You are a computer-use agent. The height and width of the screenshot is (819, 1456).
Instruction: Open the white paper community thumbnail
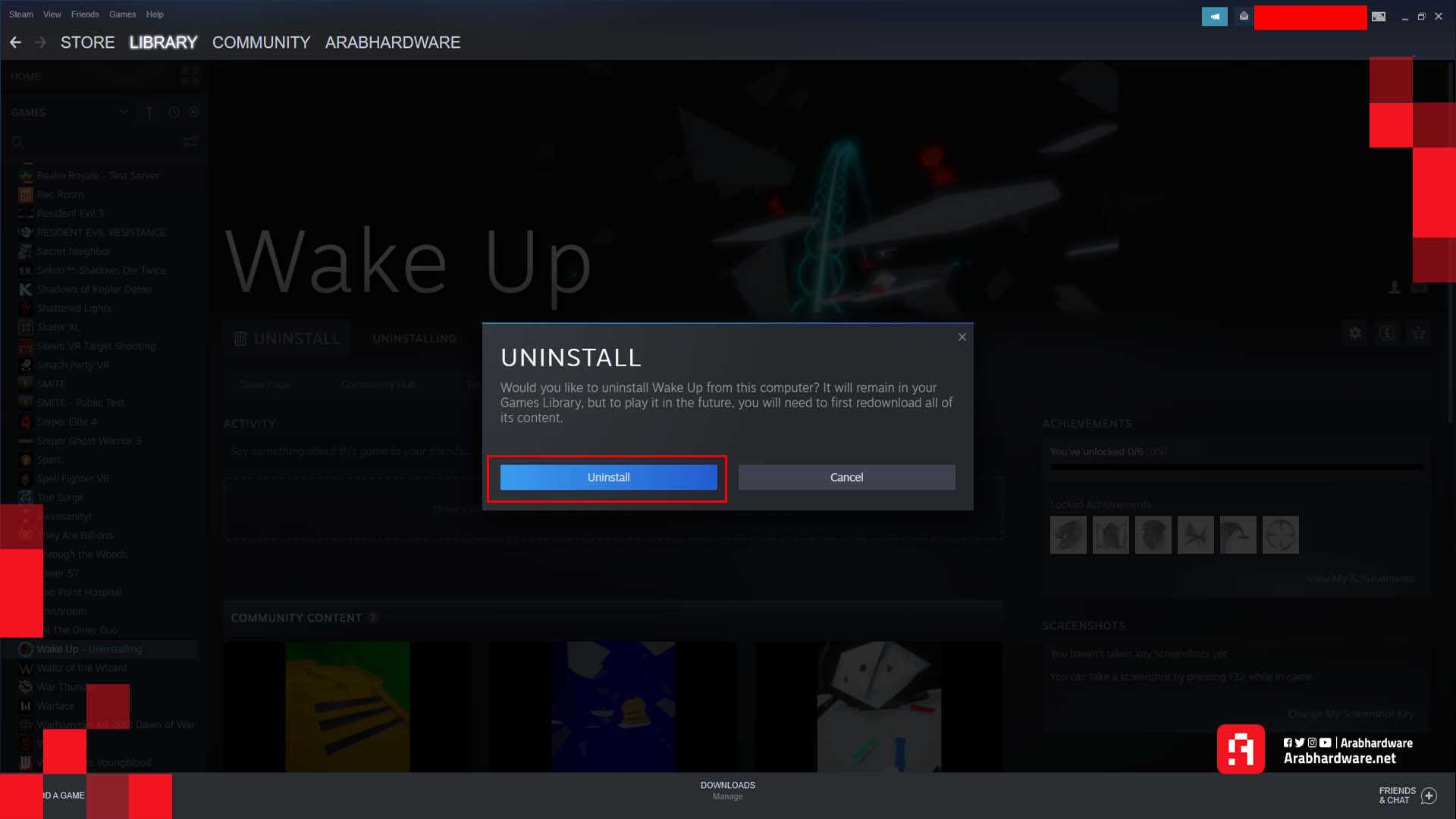tap(878, 707)
